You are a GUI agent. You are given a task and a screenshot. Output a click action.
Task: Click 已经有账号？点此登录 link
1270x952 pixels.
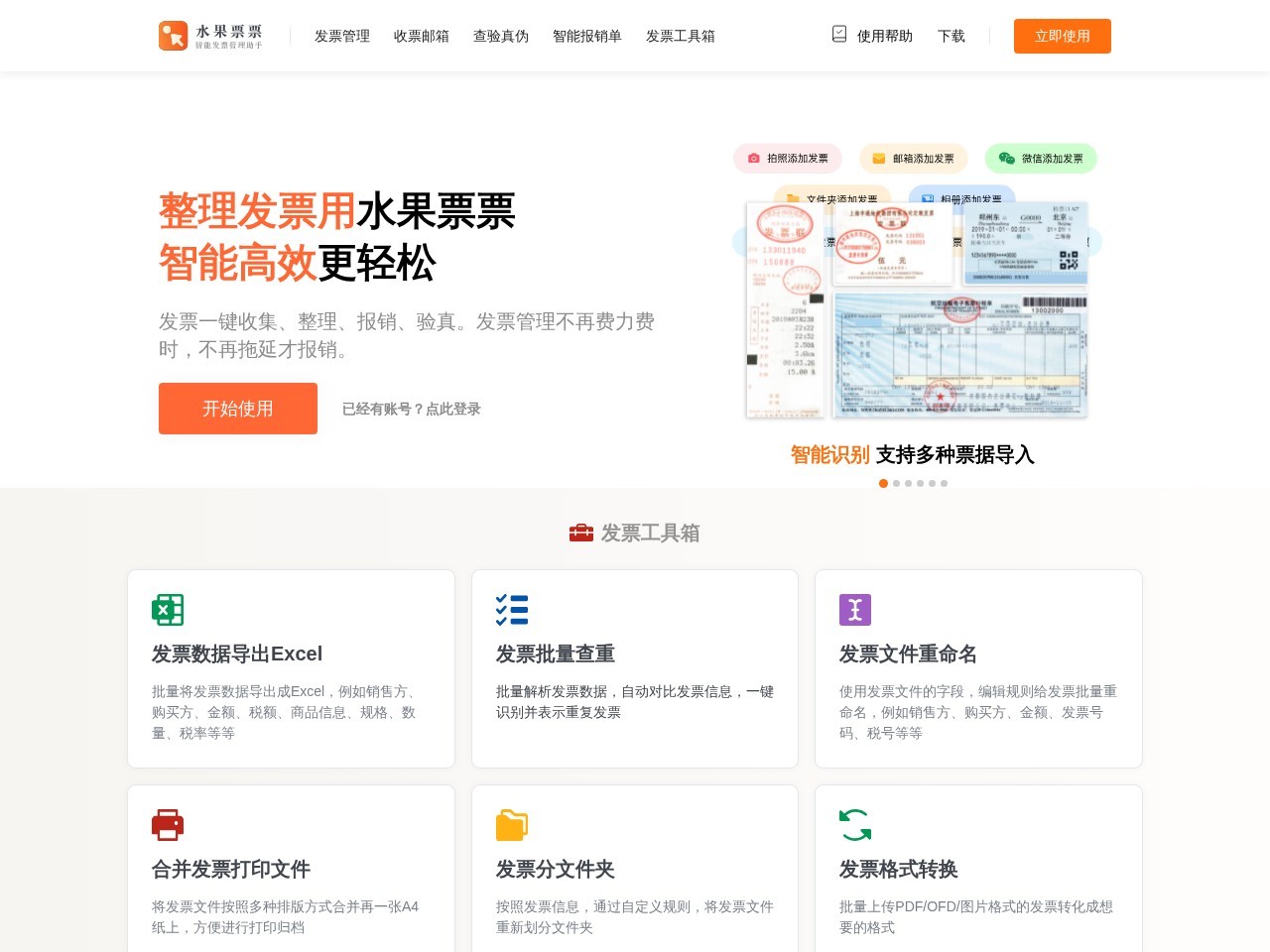[412, 409]
